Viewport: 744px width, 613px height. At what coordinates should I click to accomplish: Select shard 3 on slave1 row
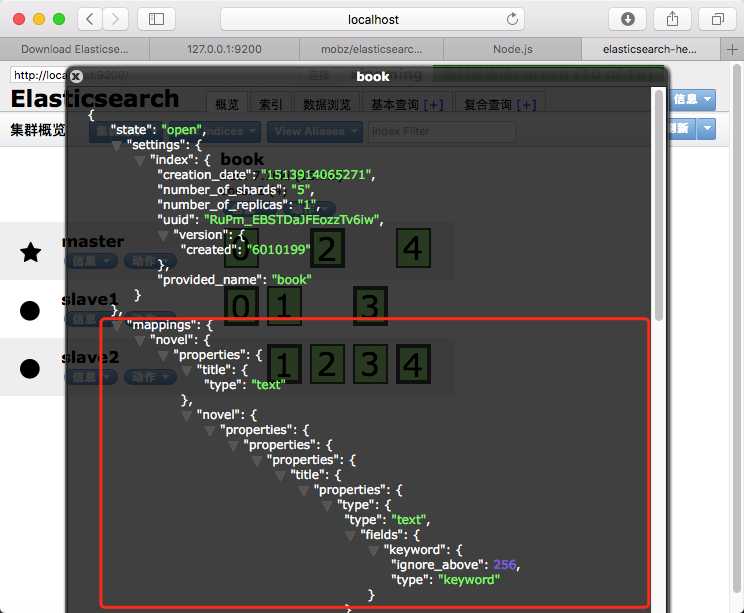(x=370, y=306)
